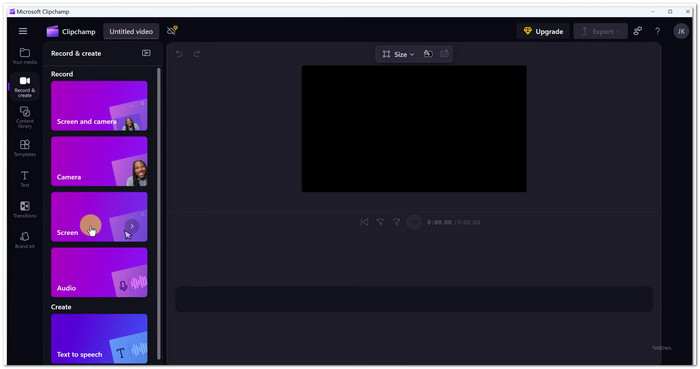
Task: Open the Text sidebar tab
Action: coord(25,178)
